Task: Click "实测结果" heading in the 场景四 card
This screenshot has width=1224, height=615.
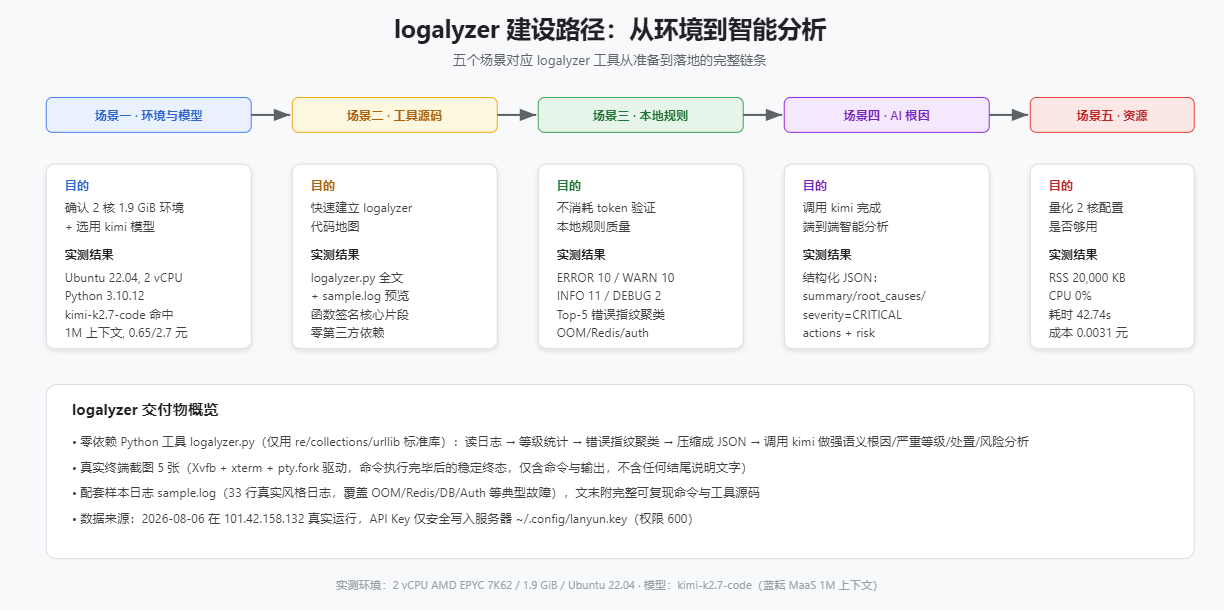Action: point(827,255)
